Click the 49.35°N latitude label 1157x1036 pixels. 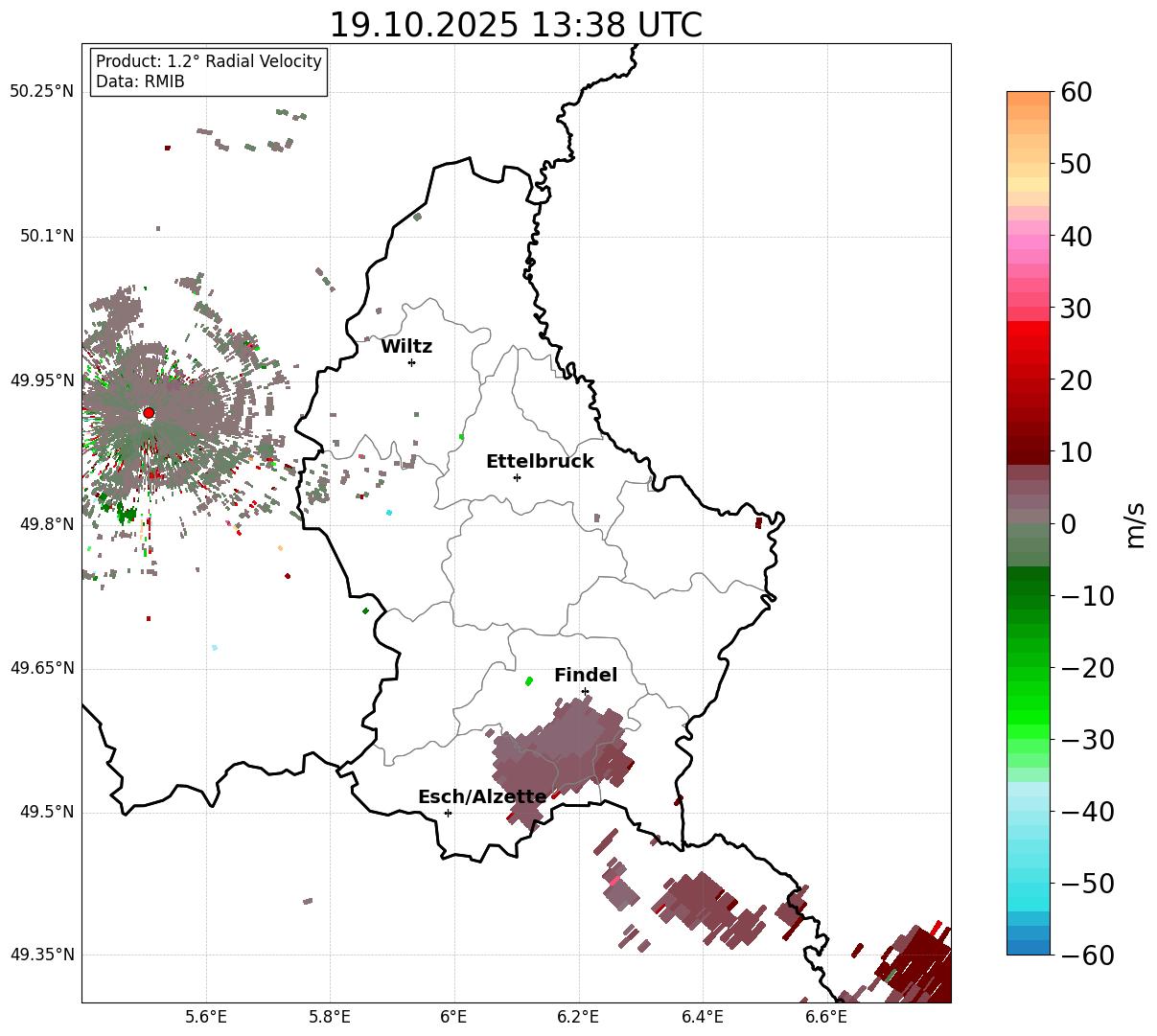pyautogui.click(x=41, y=955)
